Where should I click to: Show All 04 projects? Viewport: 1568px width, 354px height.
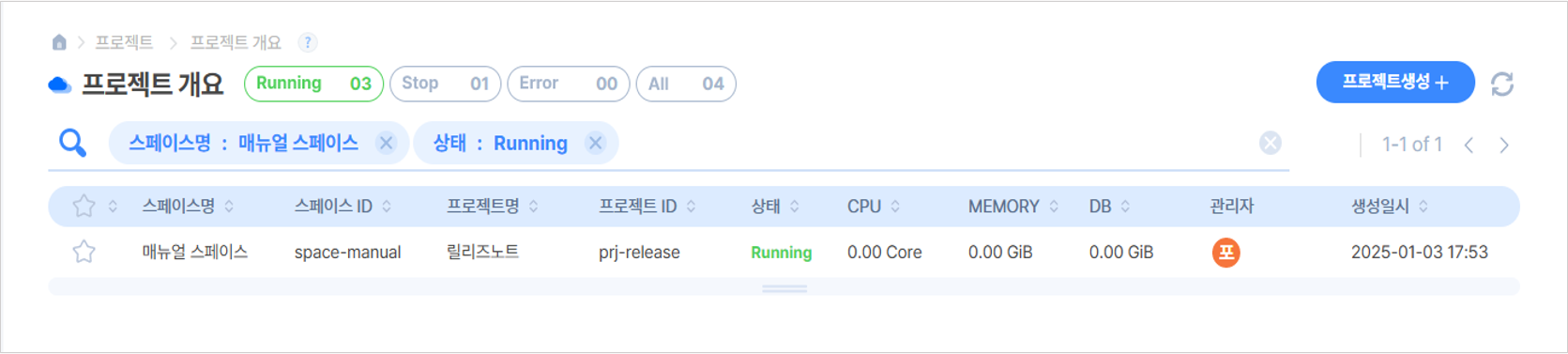[x=686, y=84]
